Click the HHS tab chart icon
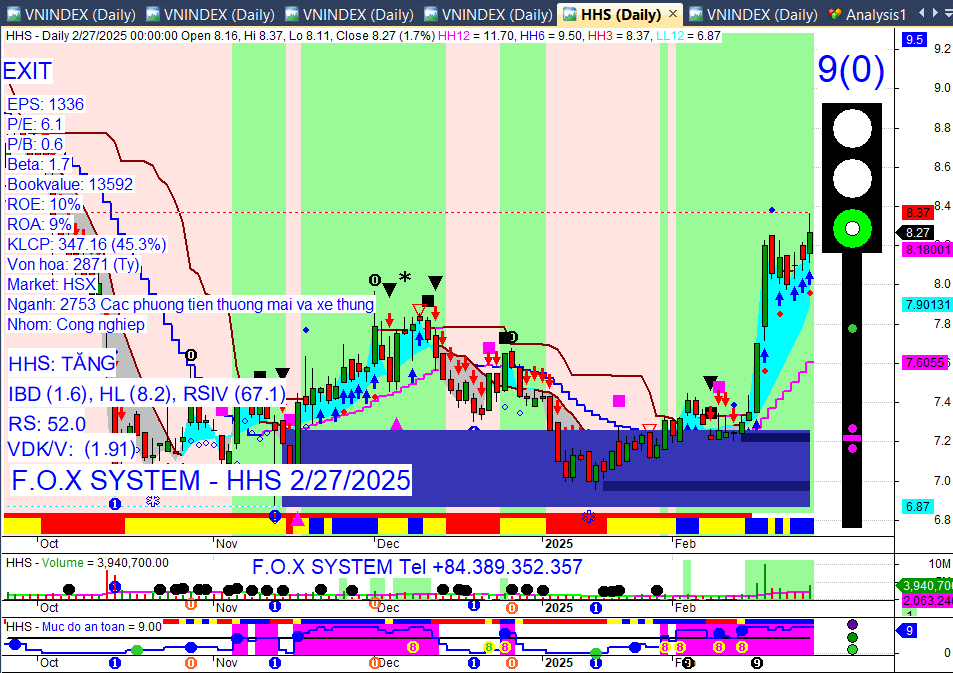 point(569,14)
